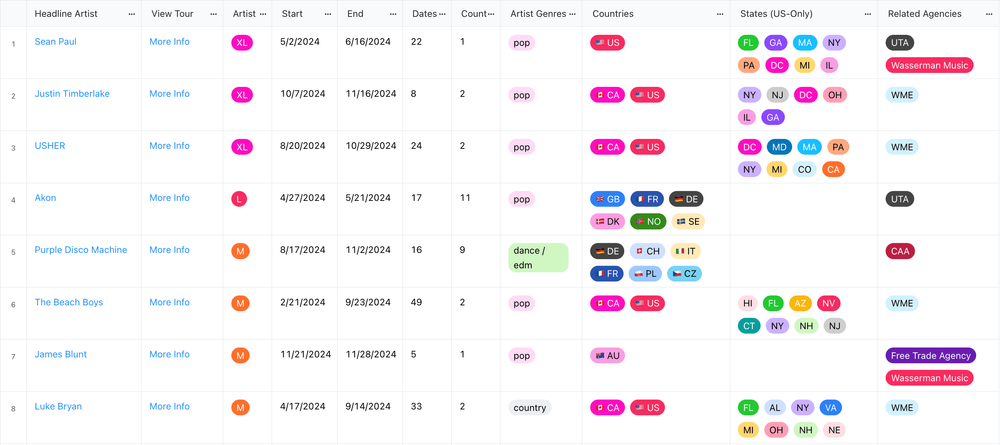Viewport: 1000px width, 445px height.
Task: Click pop genre tag in Sean Paul row
Action: point(522,43)
